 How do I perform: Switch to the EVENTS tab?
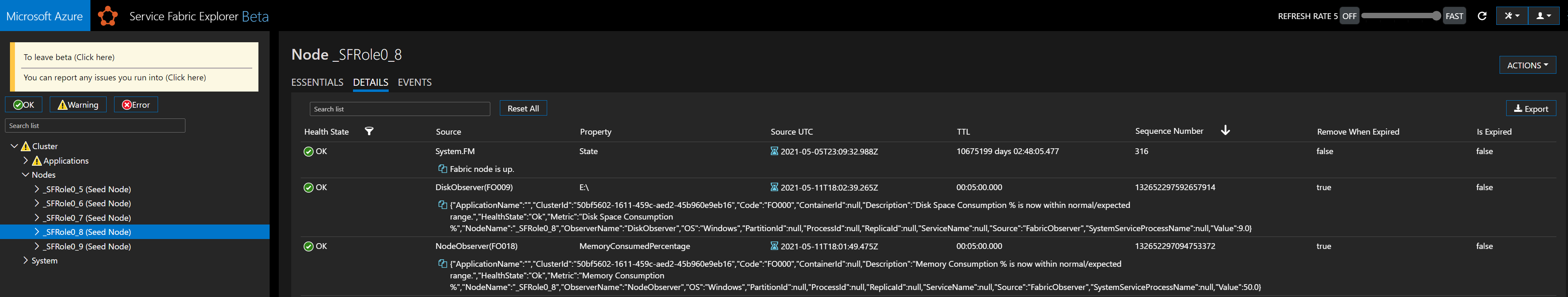click(414, 82)
